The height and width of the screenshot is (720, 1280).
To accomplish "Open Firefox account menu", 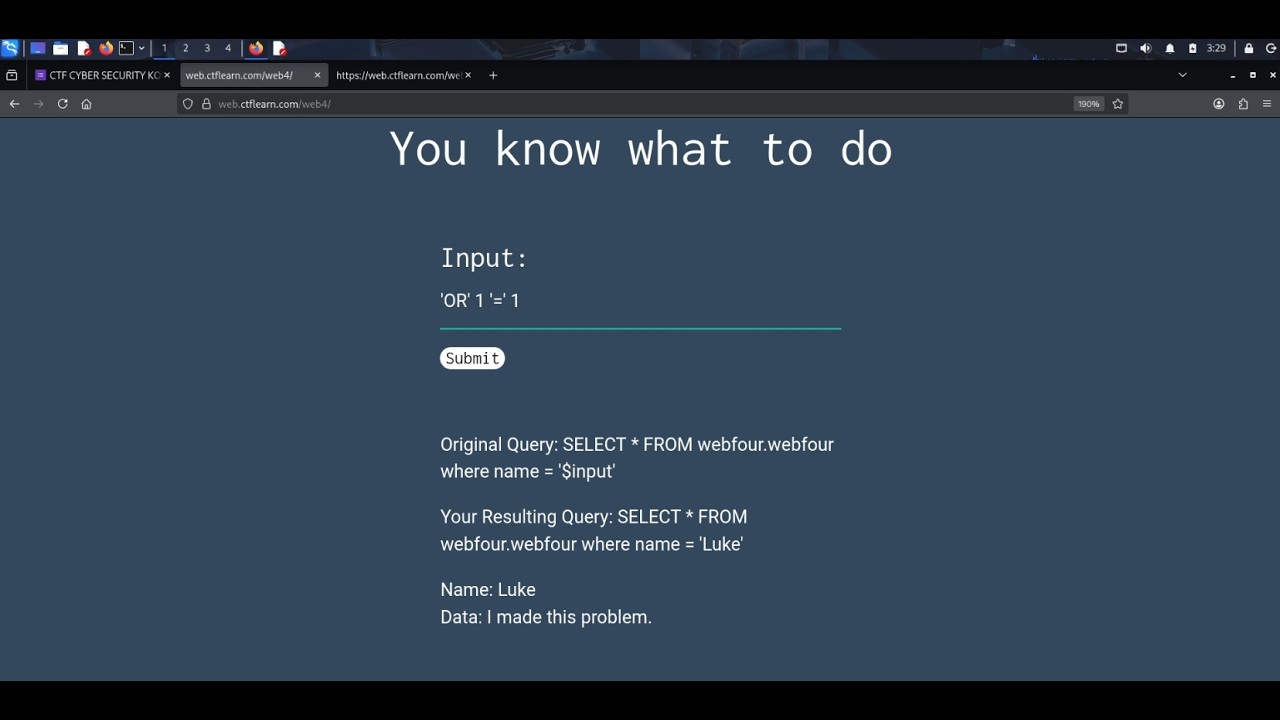I will (1219, 104).
